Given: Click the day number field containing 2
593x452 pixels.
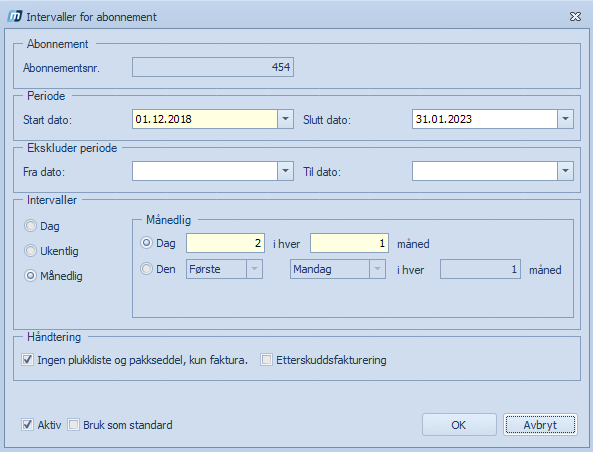Looking at the screenshot, I should coord(225,243).
